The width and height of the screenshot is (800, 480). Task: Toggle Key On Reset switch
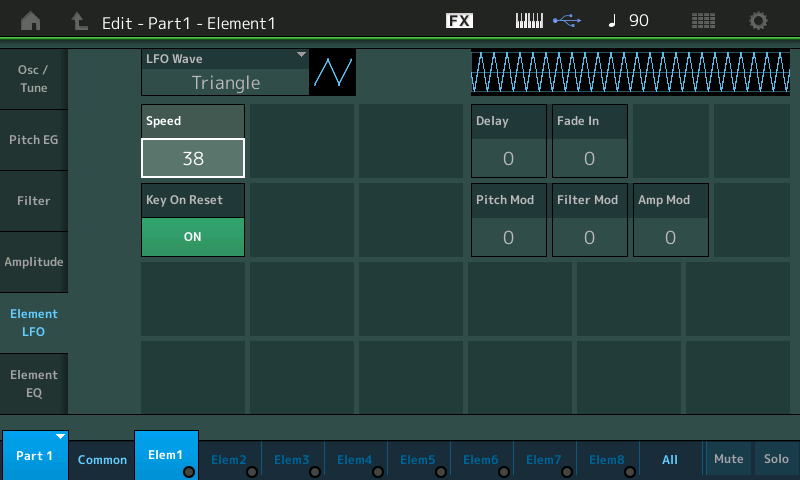193,237
